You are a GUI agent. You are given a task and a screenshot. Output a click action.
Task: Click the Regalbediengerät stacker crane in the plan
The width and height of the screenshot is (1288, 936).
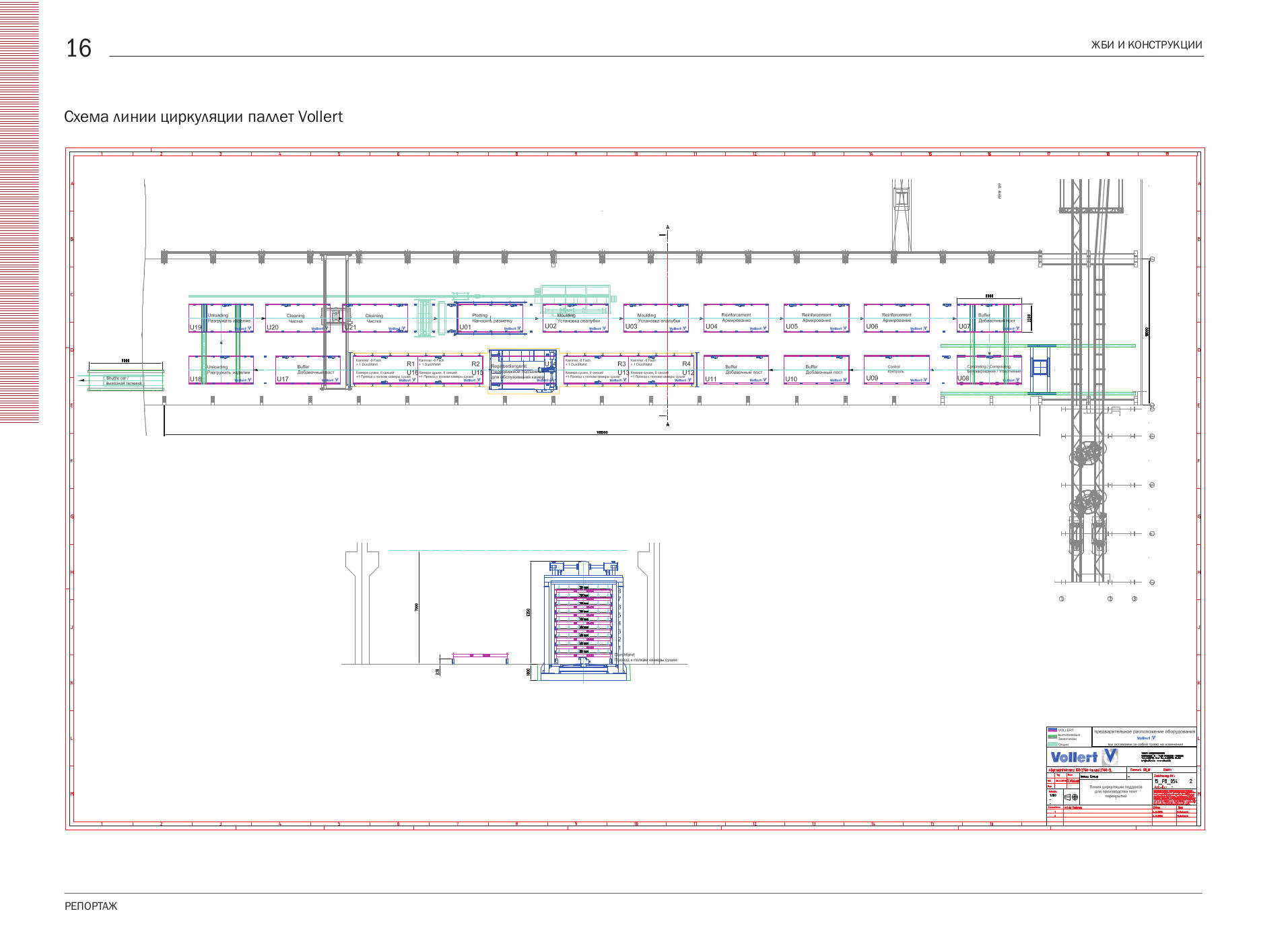point(523,370)
